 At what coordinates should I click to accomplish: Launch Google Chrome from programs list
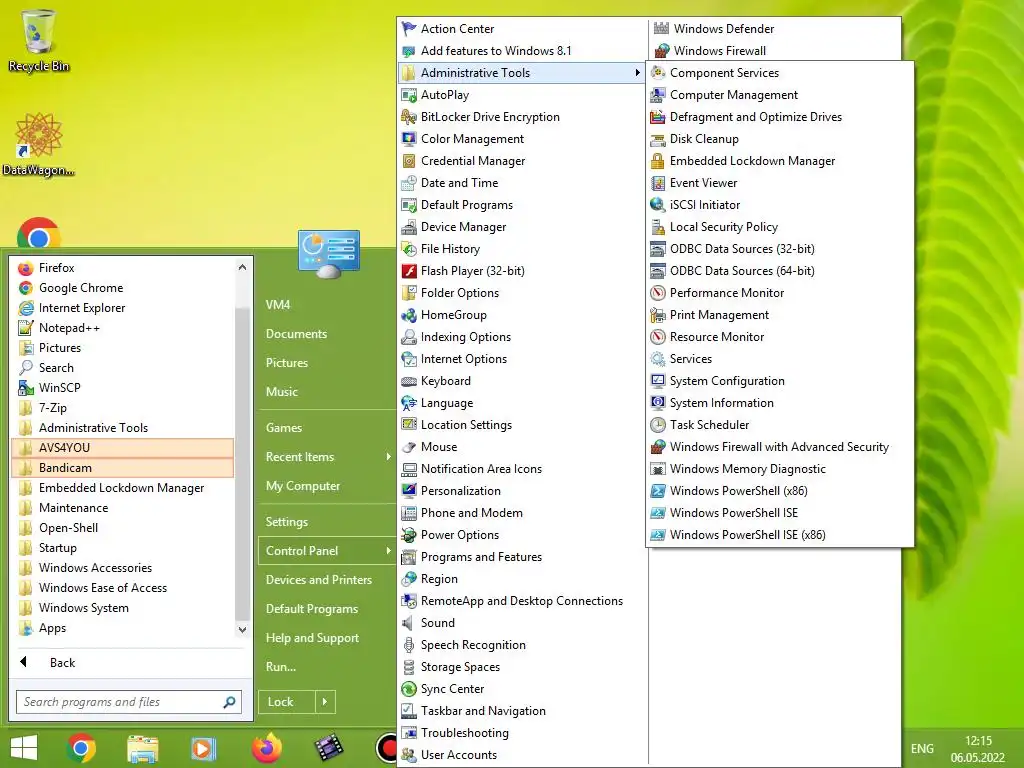click(122, 288)
